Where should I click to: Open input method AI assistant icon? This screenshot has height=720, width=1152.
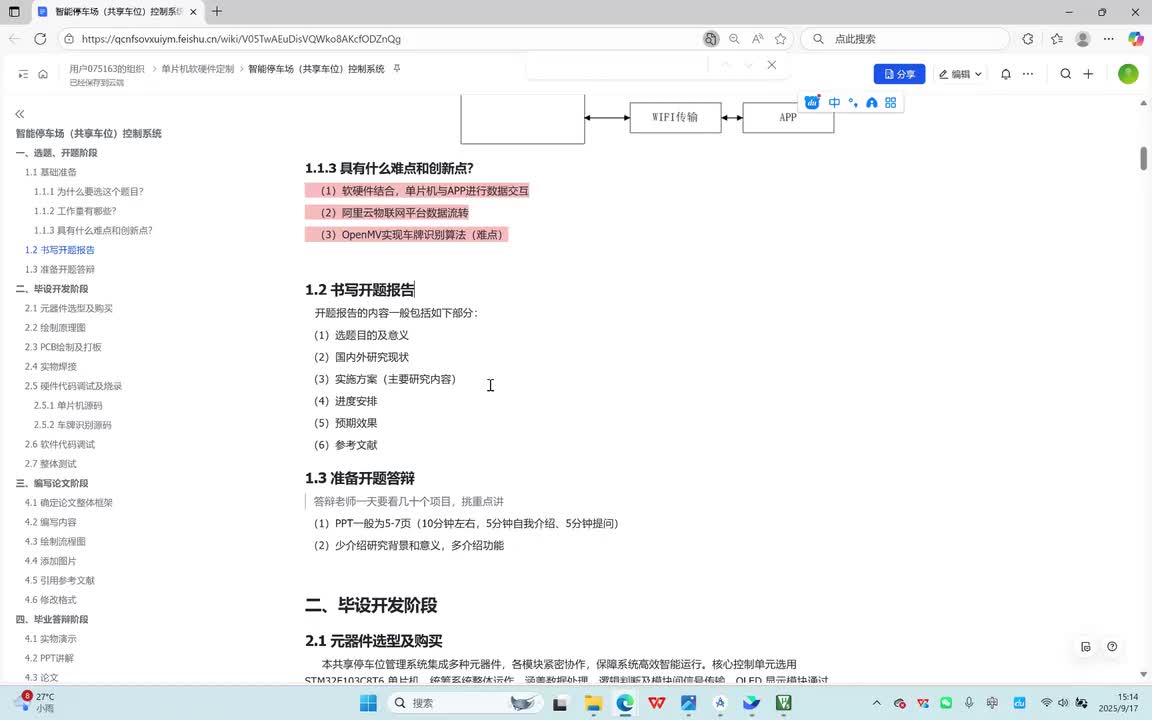(871, 103)
